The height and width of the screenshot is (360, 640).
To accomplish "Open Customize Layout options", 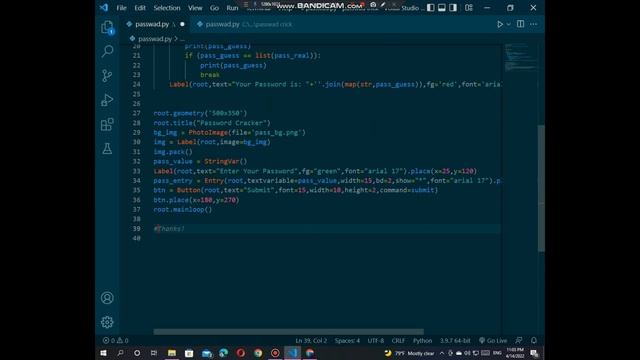I will [x=469, y=8].
